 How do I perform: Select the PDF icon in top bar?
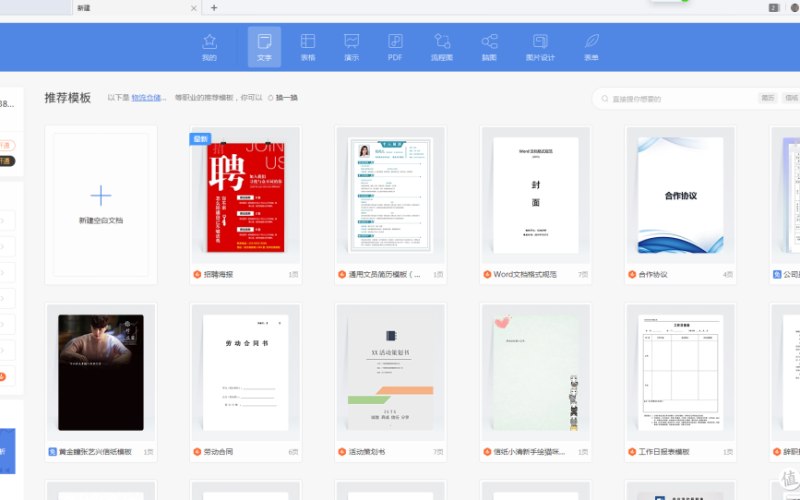pyautogui.click(x=395, y=47)
